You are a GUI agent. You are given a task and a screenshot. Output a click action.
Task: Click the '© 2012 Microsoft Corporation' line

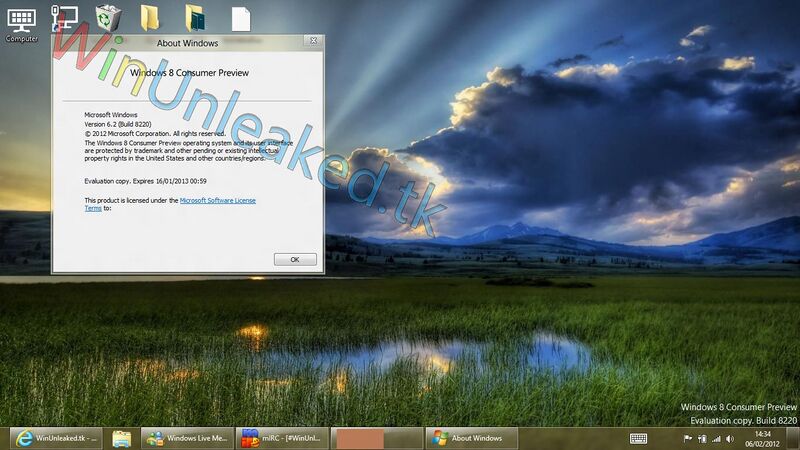[155, 134]
